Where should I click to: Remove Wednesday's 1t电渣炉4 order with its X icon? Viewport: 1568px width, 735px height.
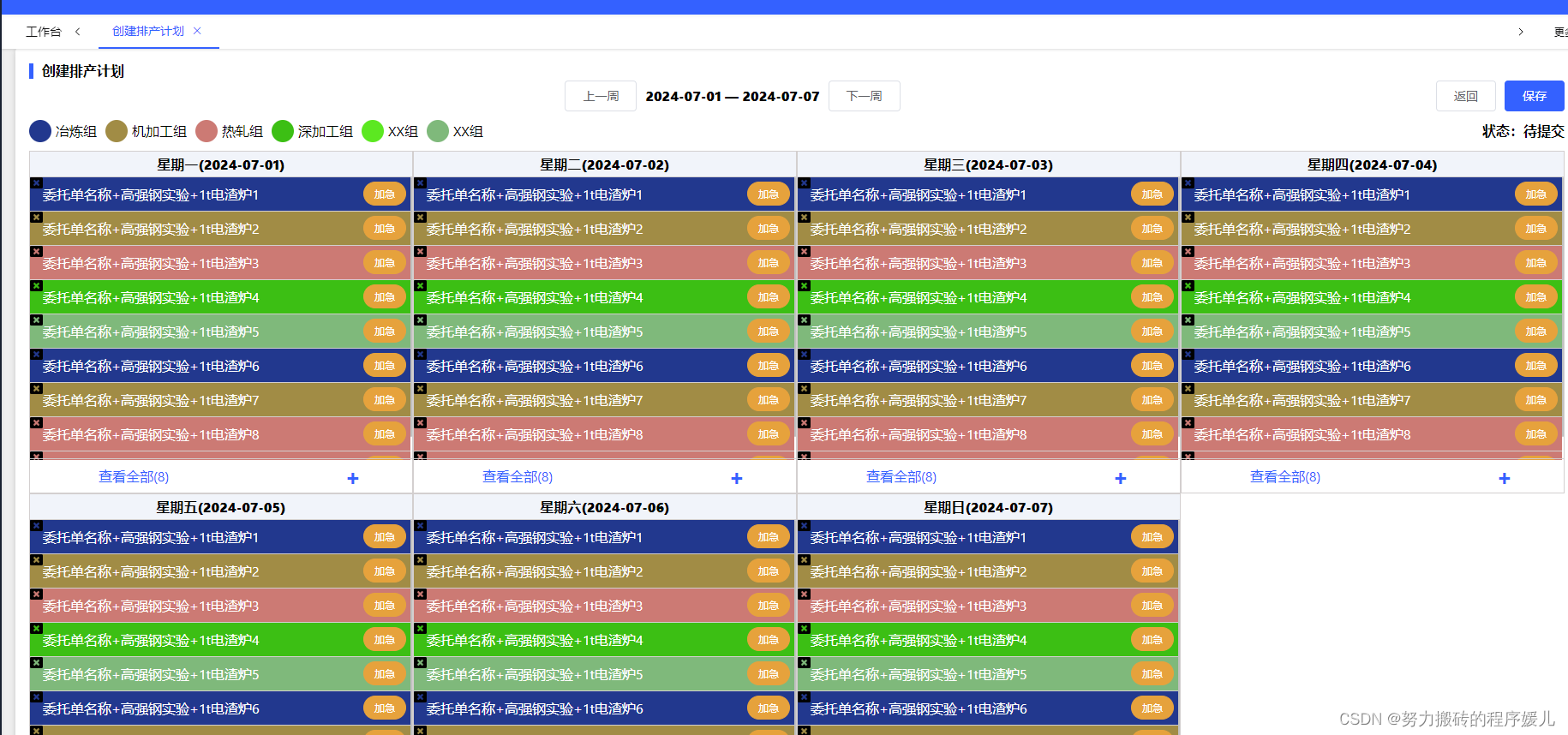[804, 285]
